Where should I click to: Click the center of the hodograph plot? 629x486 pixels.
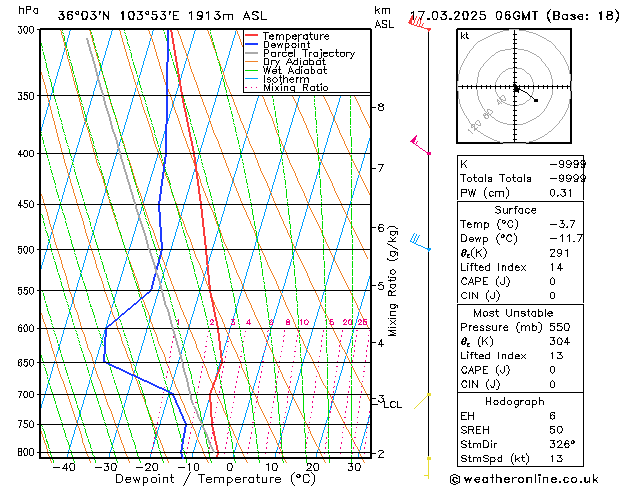click(515, 87)
